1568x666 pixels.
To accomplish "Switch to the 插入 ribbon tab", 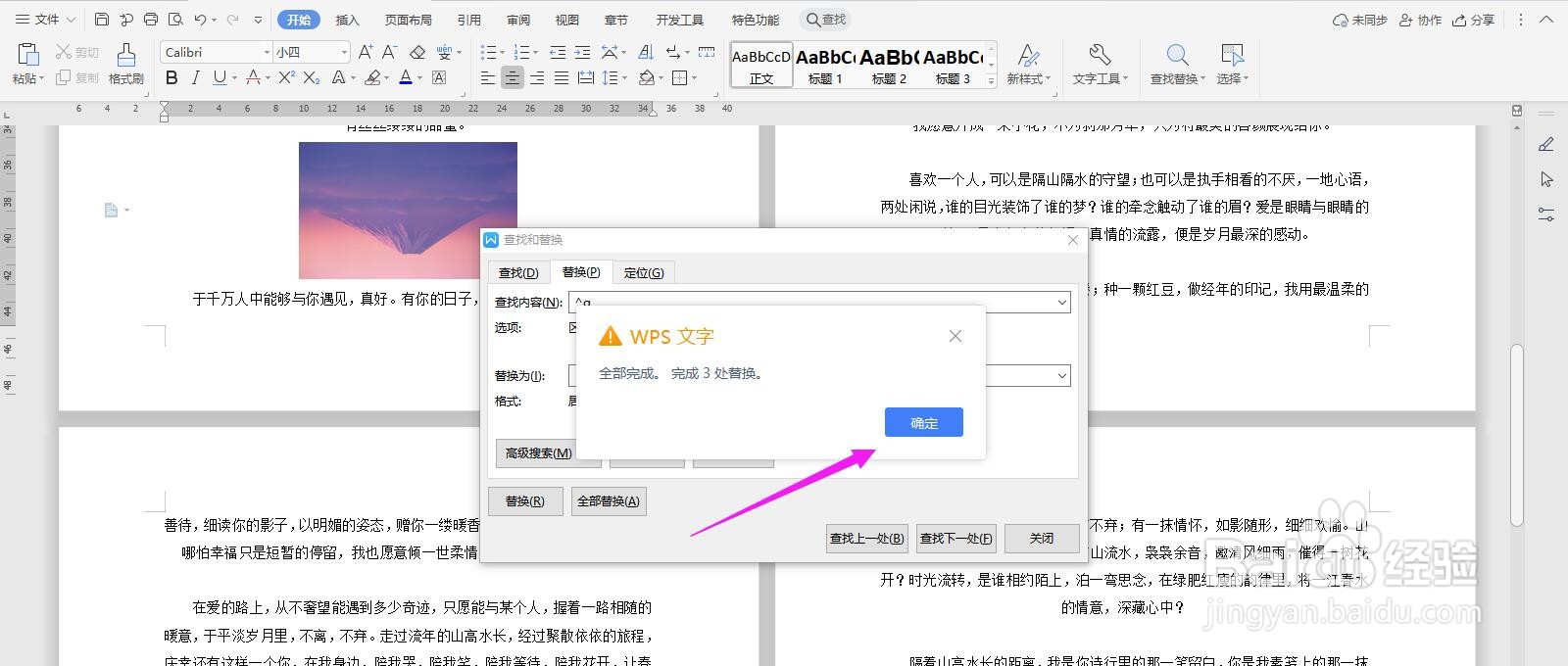I will click(x=348, y=20).
